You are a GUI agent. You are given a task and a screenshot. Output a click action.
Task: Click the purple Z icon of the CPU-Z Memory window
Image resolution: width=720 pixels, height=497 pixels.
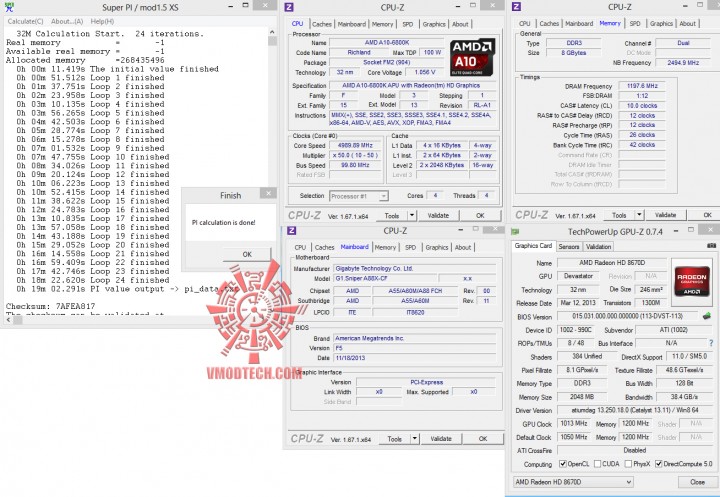point(516,6)
